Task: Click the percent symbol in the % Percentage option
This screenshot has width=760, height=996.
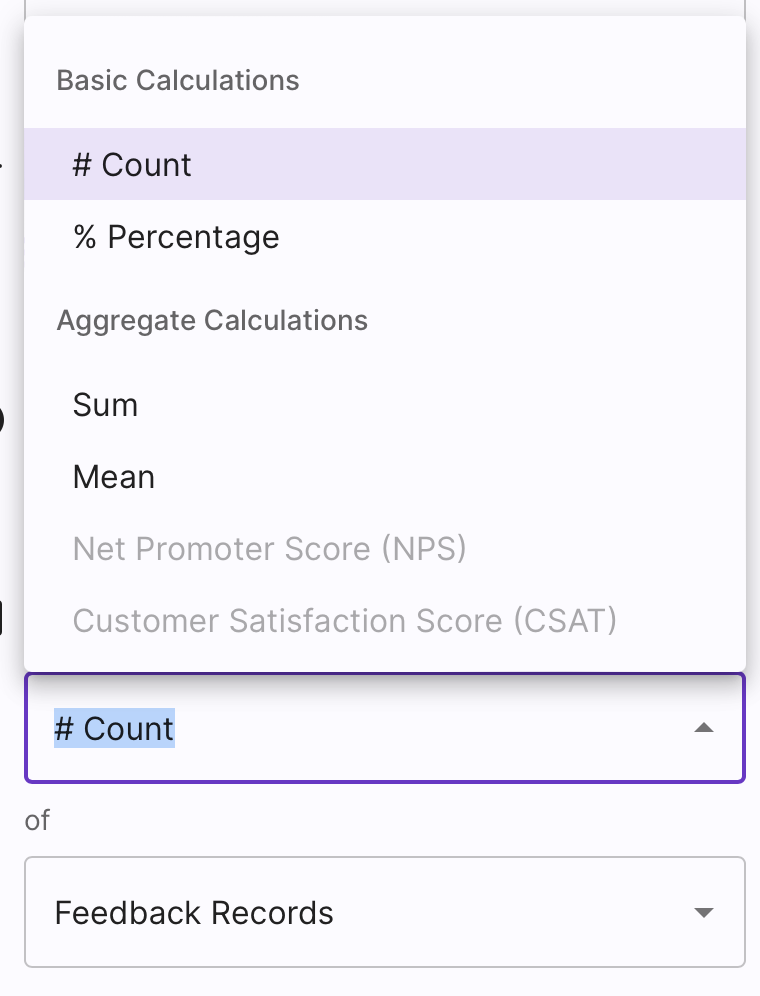Action: click(85, 237)
